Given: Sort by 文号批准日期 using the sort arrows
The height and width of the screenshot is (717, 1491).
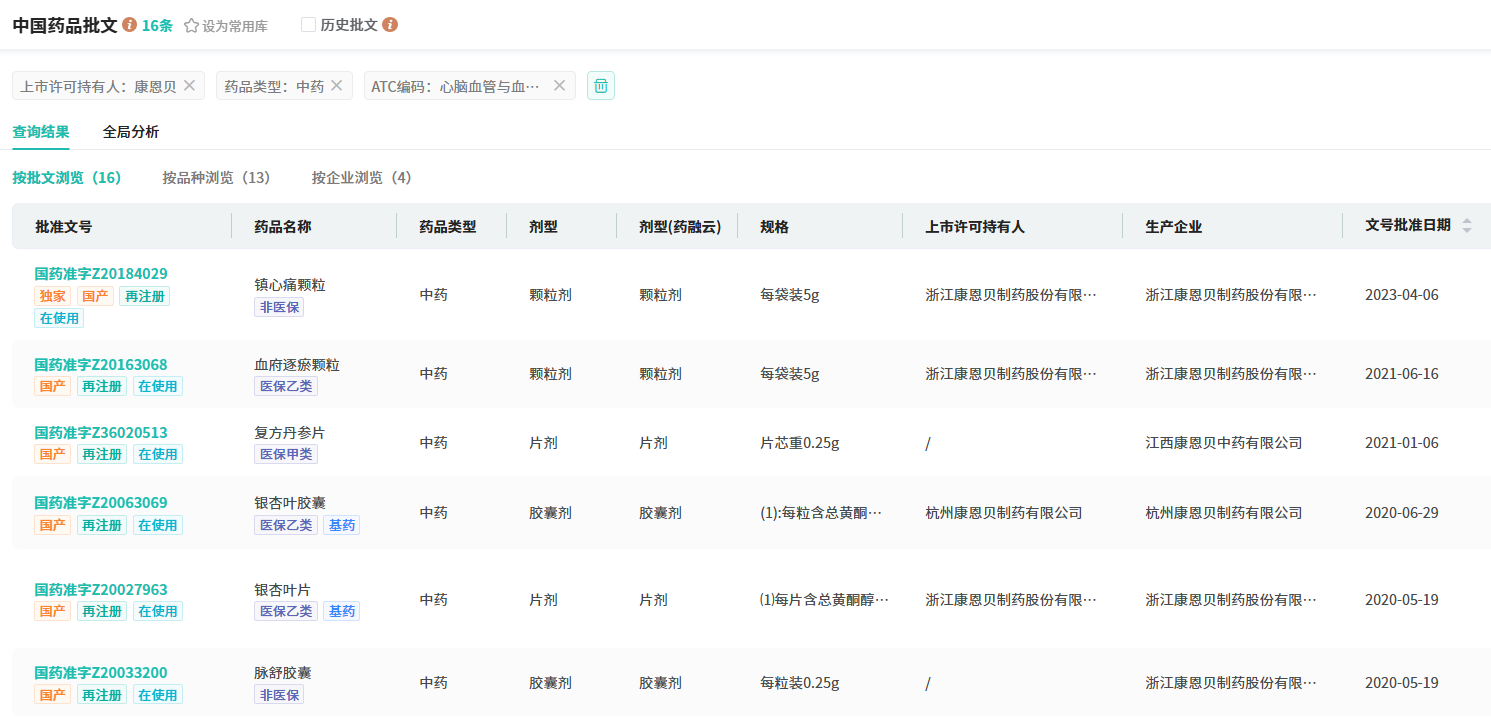Looking at the screenshot, I should (1466, 226).
